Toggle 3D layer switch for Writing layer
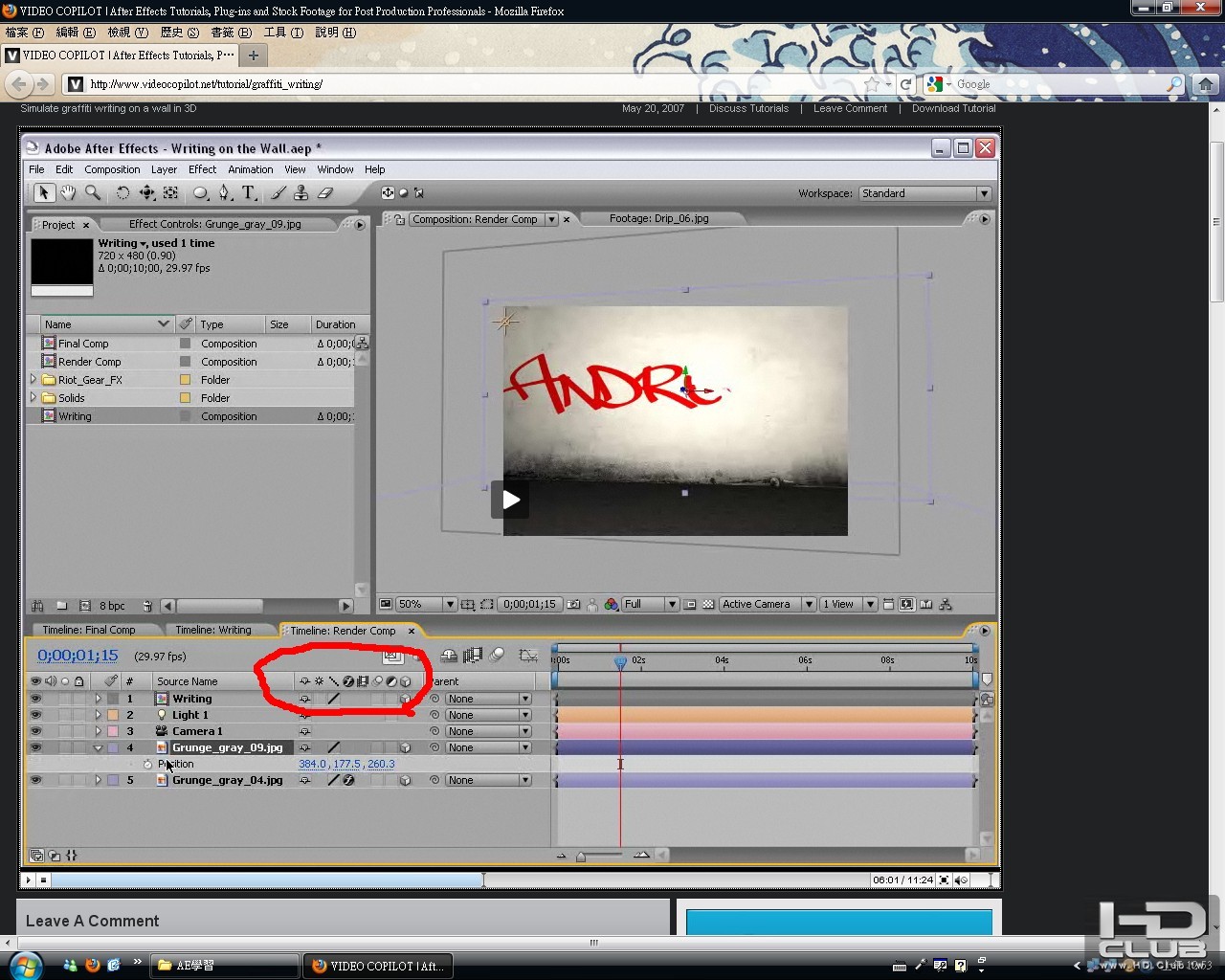Screen dimensions: 1225x980 point(405,699)
